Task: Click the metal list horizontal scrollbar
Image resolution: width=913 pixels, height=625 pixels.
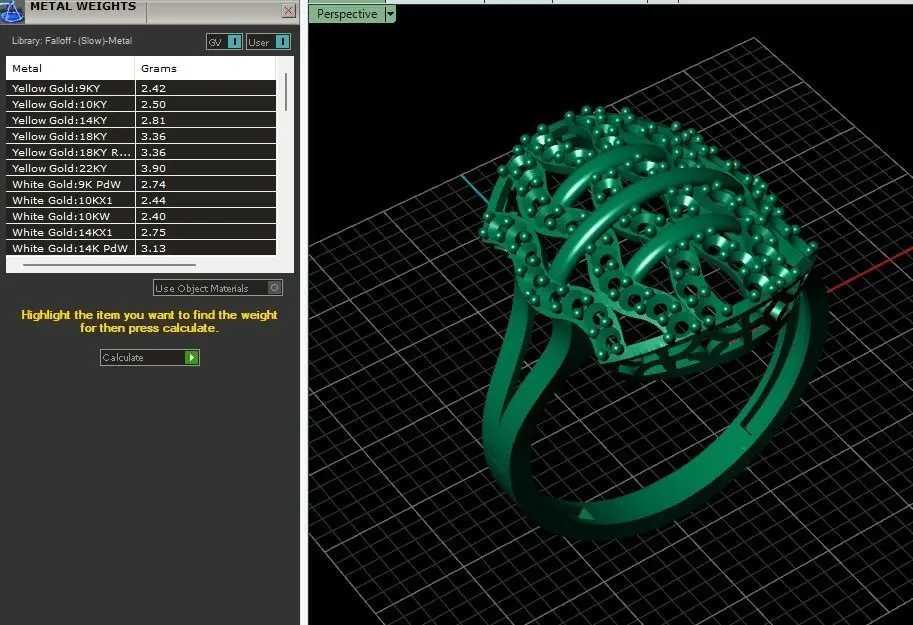Action: click(x=109, y=265)
